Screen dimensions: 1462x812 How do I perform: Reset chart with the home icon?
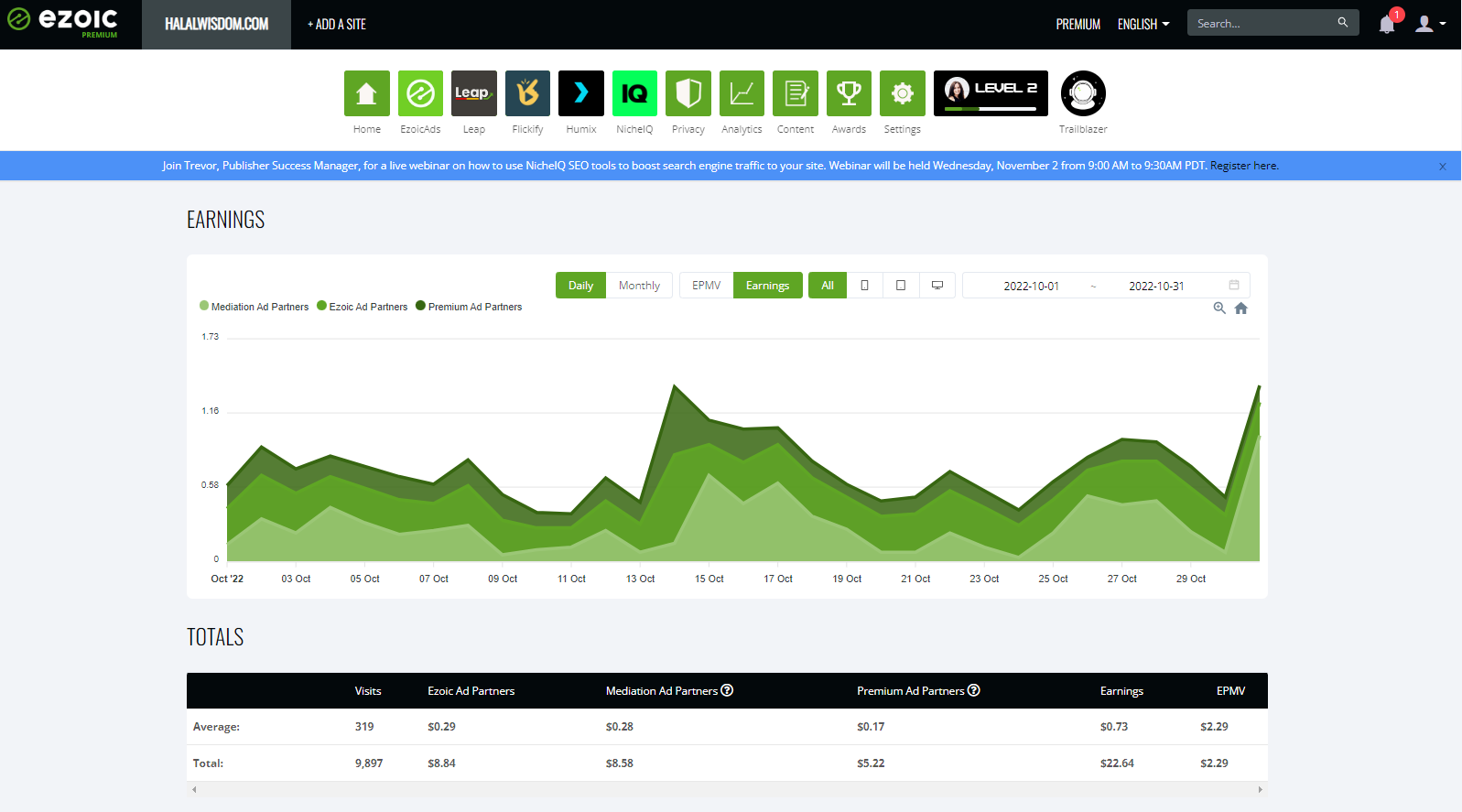click(1241, 309)
